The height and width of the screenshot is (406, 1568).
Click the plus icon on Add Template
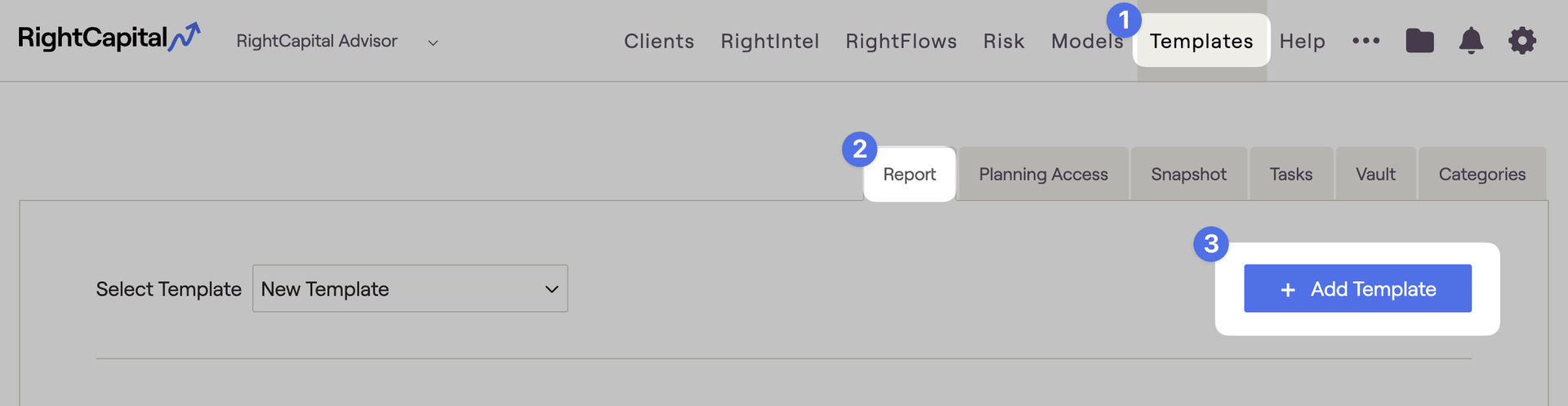click(x=1288, y=290)
